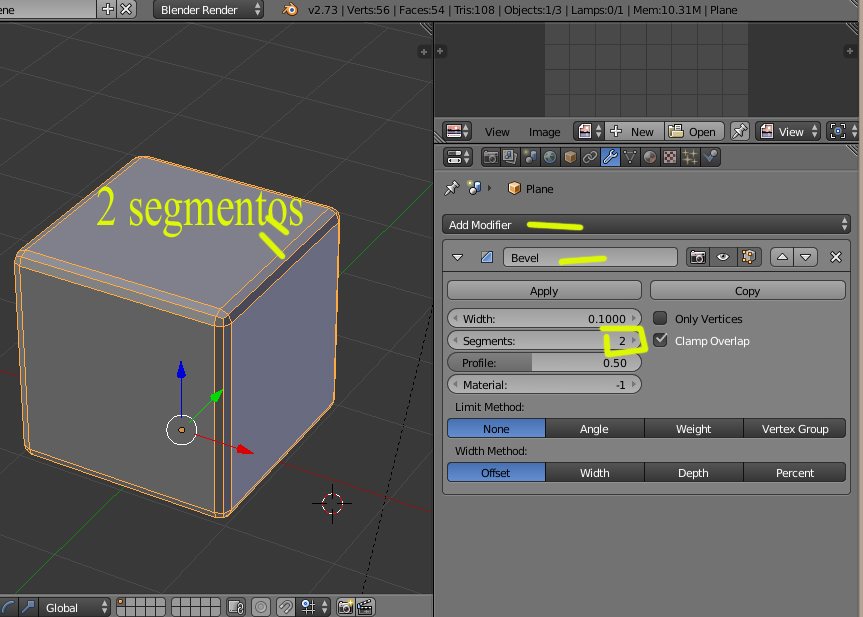863x617 pixels.
Task: Open the render engine selector Blender Render
Action: tap(208, 9)
